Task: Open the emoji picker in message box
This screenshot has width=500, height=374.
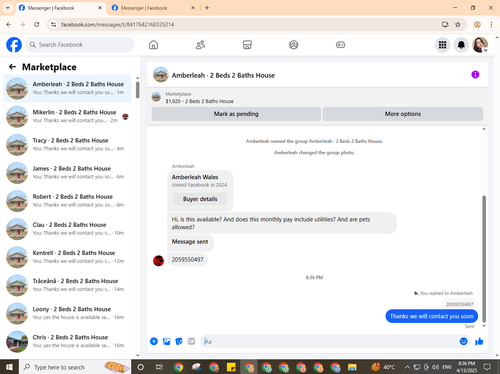Action: coord(463,341)
